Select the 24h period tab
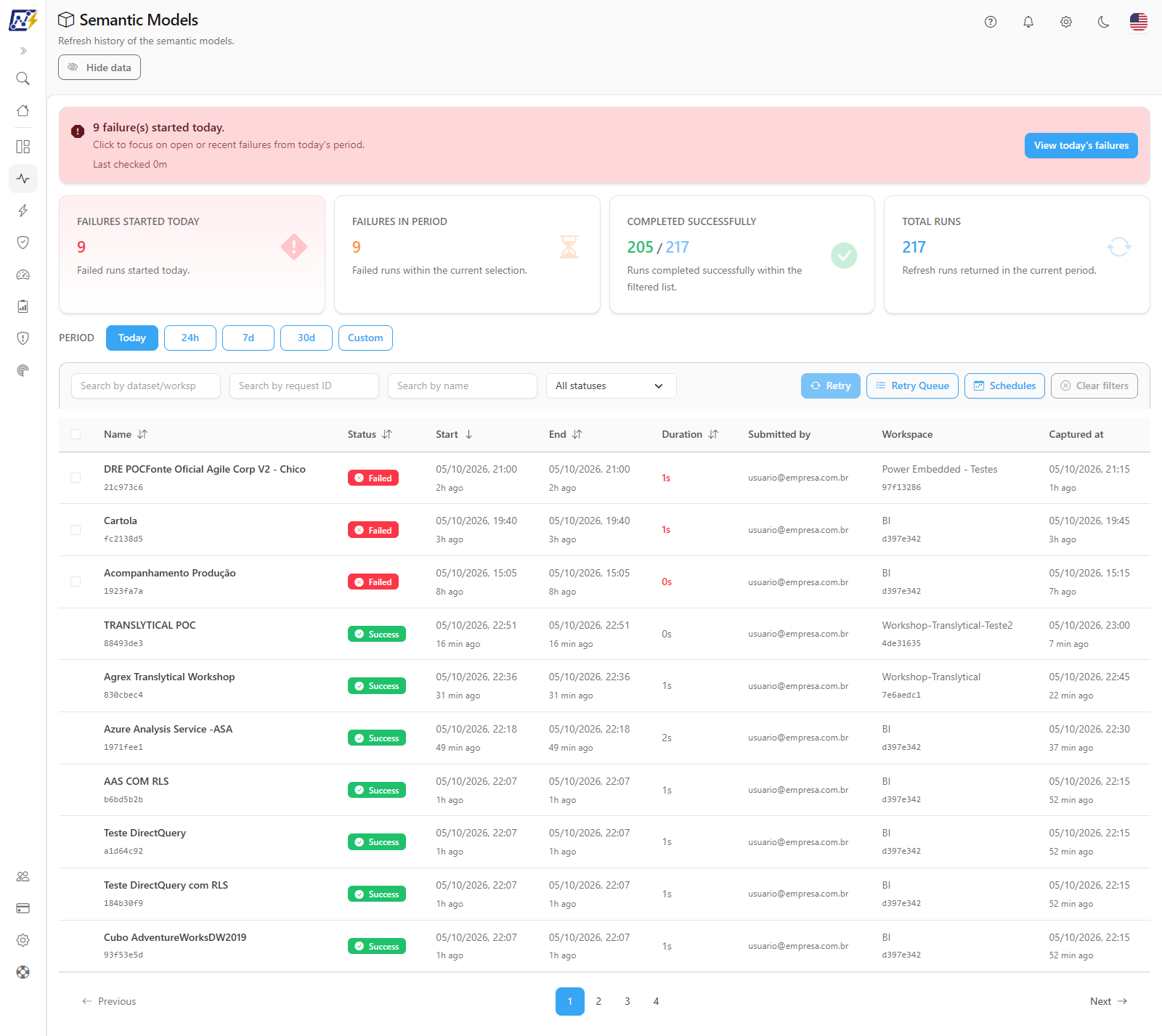 click(190, 338)
